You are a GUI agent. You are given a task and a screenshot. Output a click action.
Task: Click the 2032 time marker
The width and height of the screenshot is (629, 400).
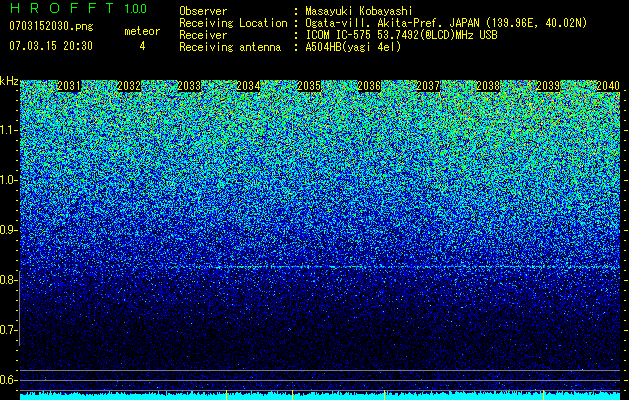129,86
